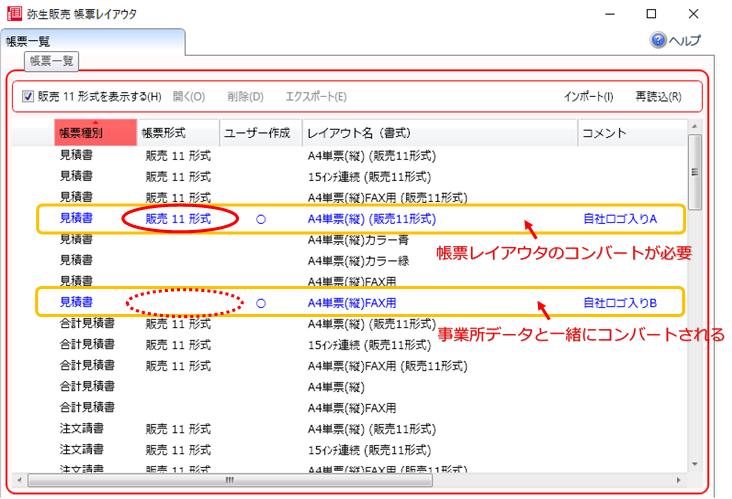The image size is (732, 499).
Task: Click the Yayoi Hanbai app icon in title bar
Action: [14, 13]
